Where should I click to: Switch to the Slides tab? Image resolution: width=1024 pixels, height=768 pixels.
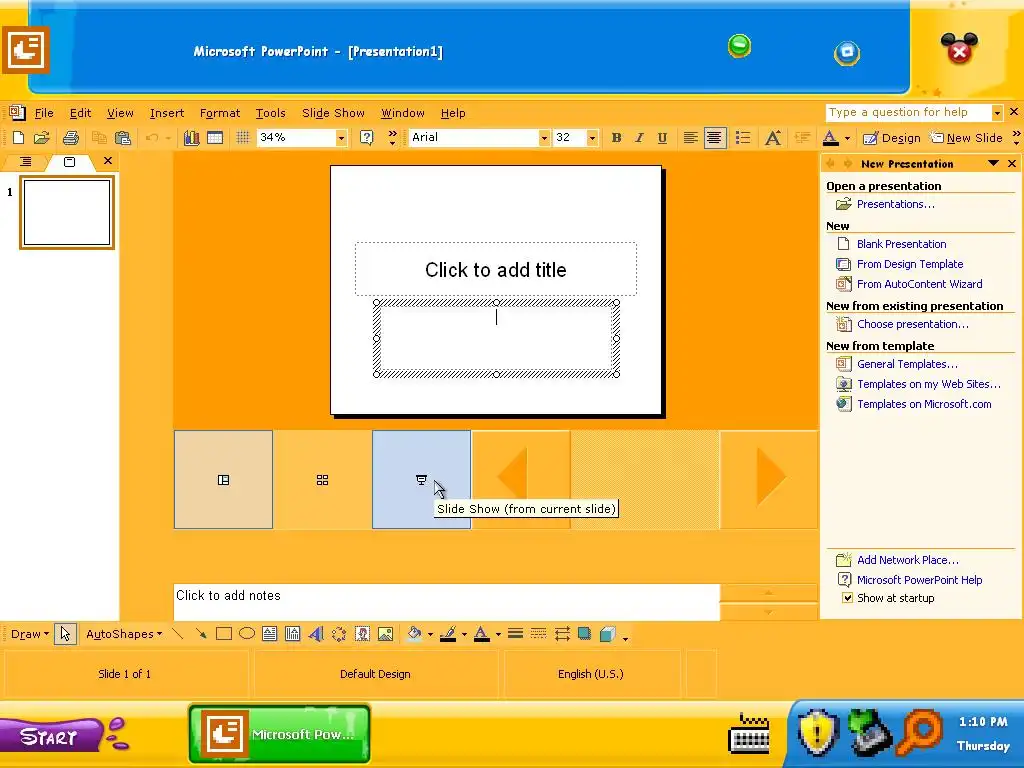[x=69, y=161]
